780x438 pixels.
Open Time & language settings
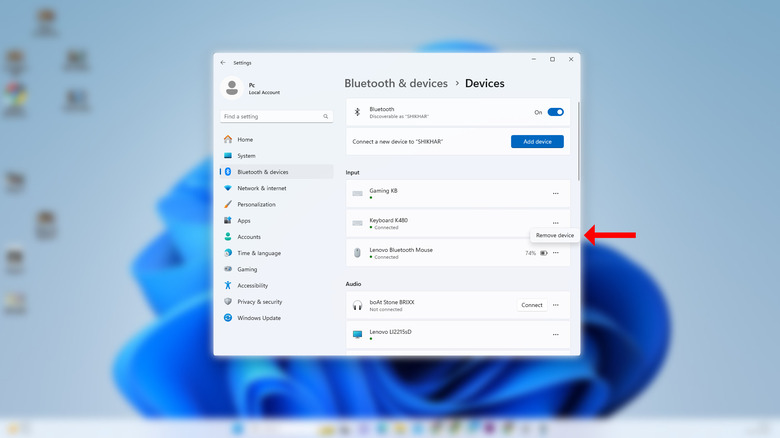pyautogui.click(x=277, y=253)
